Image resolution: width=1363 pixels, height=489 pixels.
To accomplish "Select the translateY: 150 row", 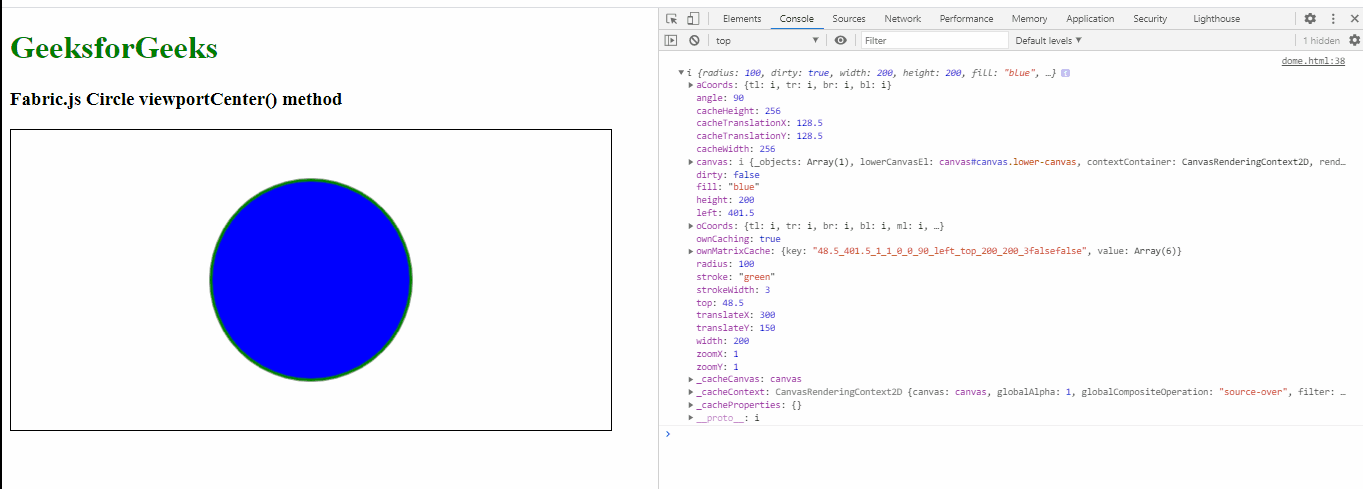I will (x=736, y=328).
